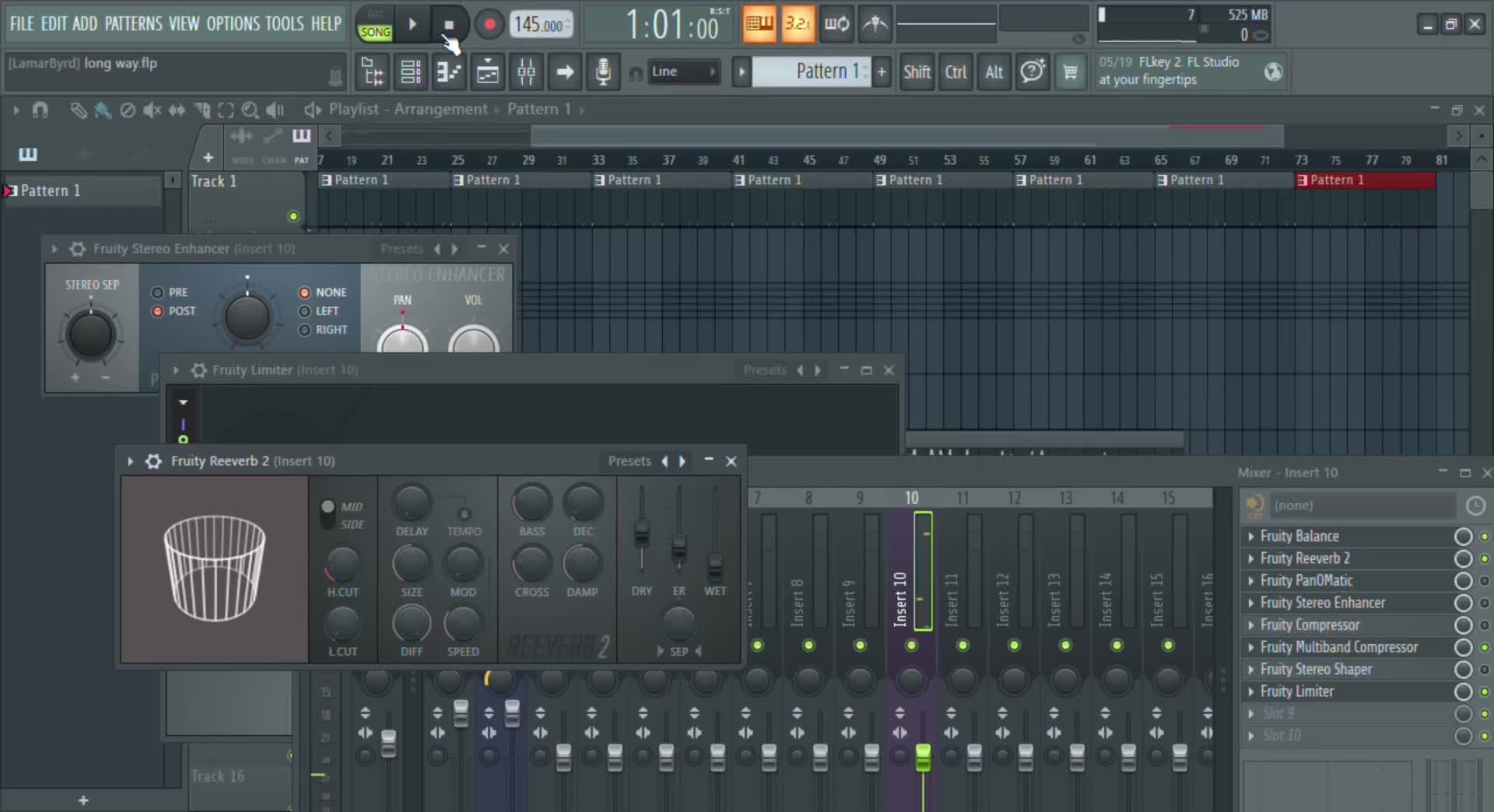Image resolution: width=1494 pixels, height=812 pixels.
Task: Select the playlist magnet snap icon
Action: tap(40, 110)
